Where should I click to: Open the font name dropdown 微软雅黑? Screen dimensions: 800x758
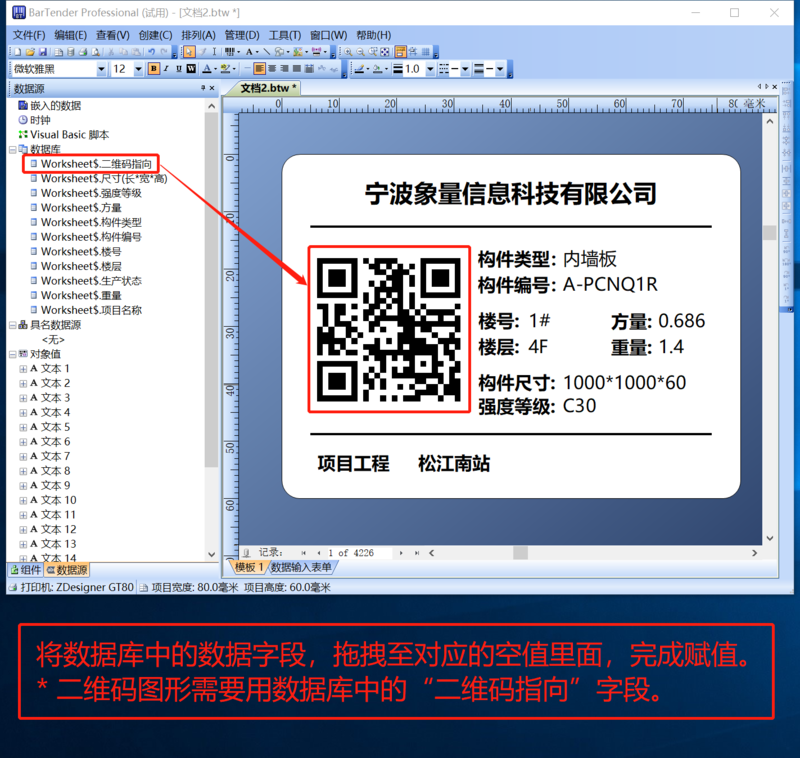(x=102, y=69)
